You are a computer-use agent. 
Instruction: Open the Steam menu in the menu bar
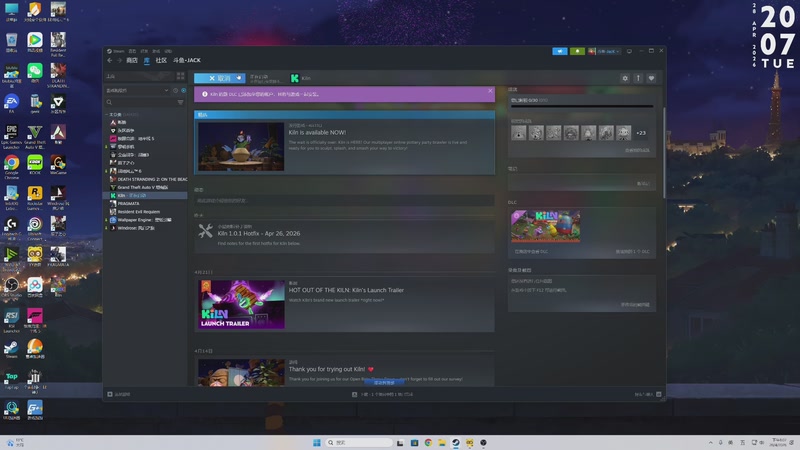pos(116,51)
